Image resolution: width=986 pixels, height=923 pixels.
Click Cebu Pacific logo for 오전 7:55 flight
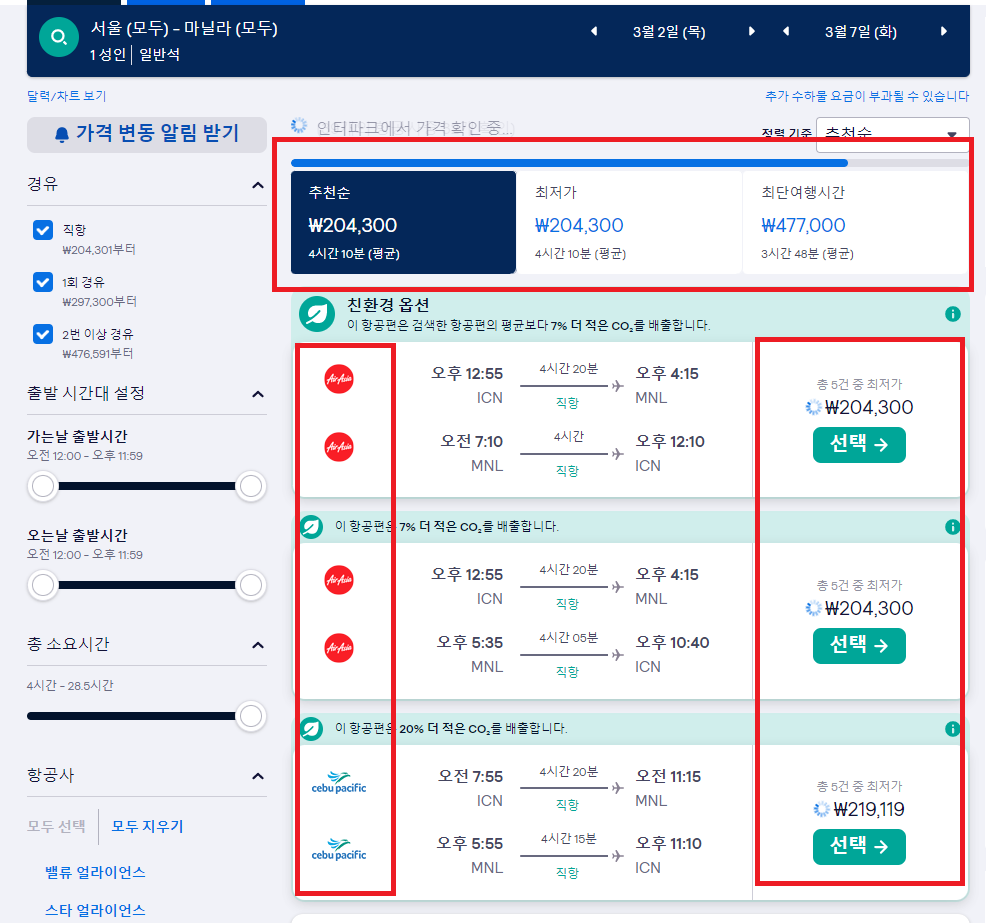coord(339,782)
